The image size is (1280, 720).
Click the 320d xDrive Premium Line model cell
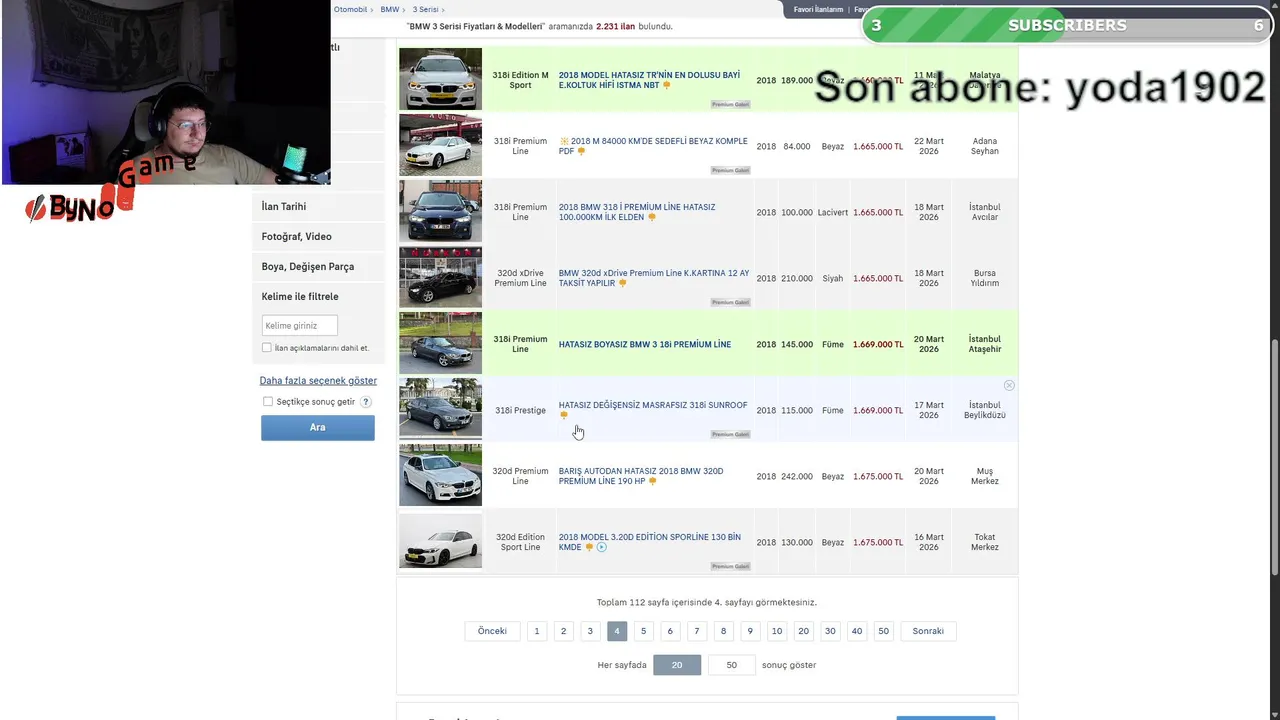click(x=520, y=278)
